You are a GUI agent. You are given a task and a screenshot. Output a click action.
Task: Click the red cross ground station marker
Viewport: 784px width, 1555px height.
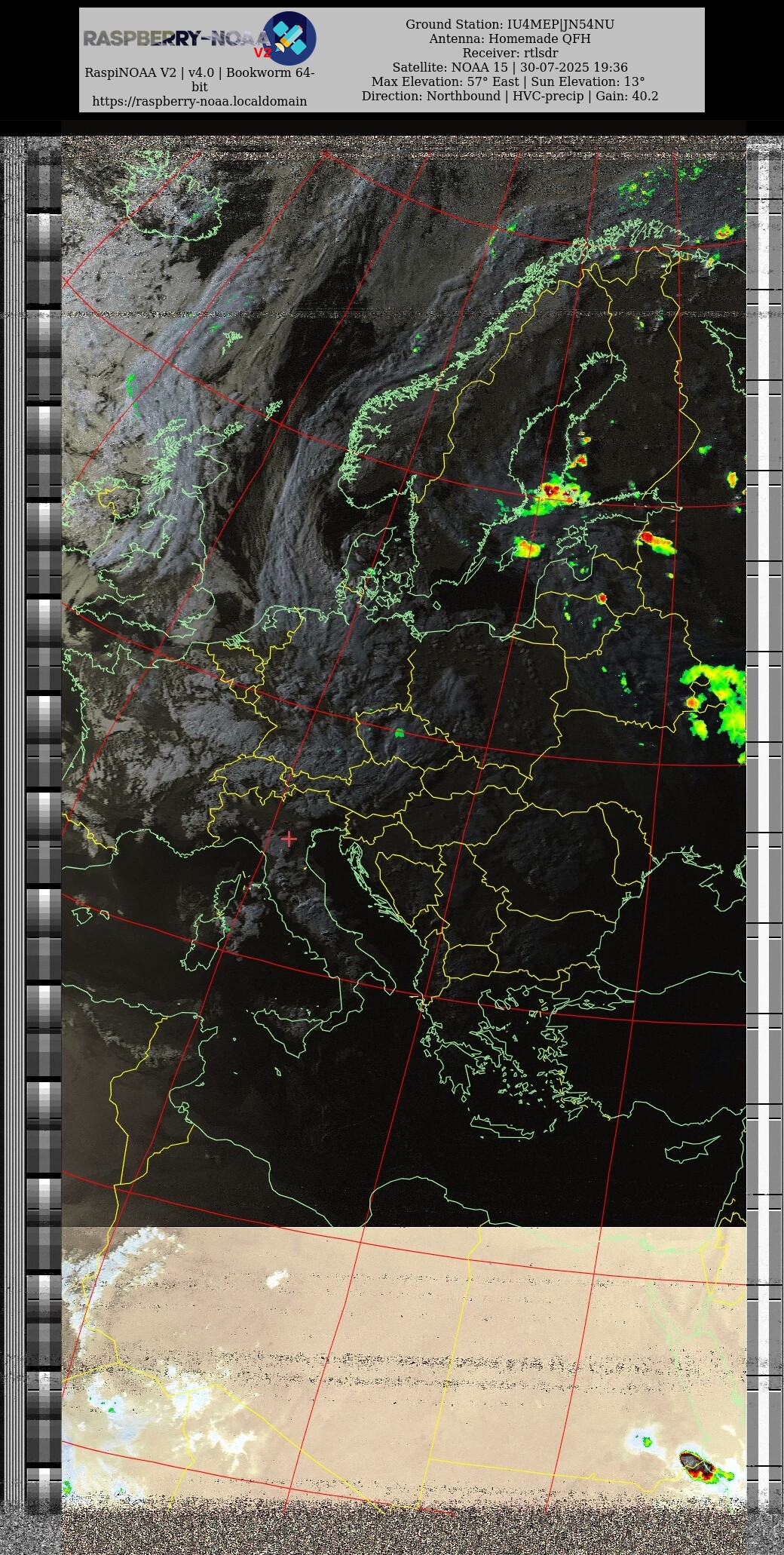[289, 839]
